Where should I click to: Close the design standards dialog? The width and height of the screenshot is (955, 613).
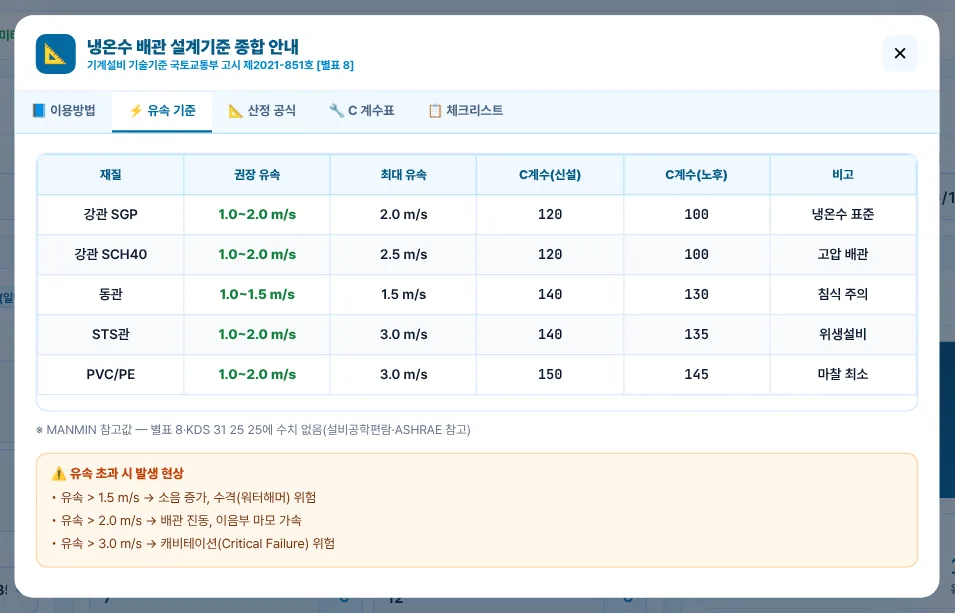[x=900, y=53]
